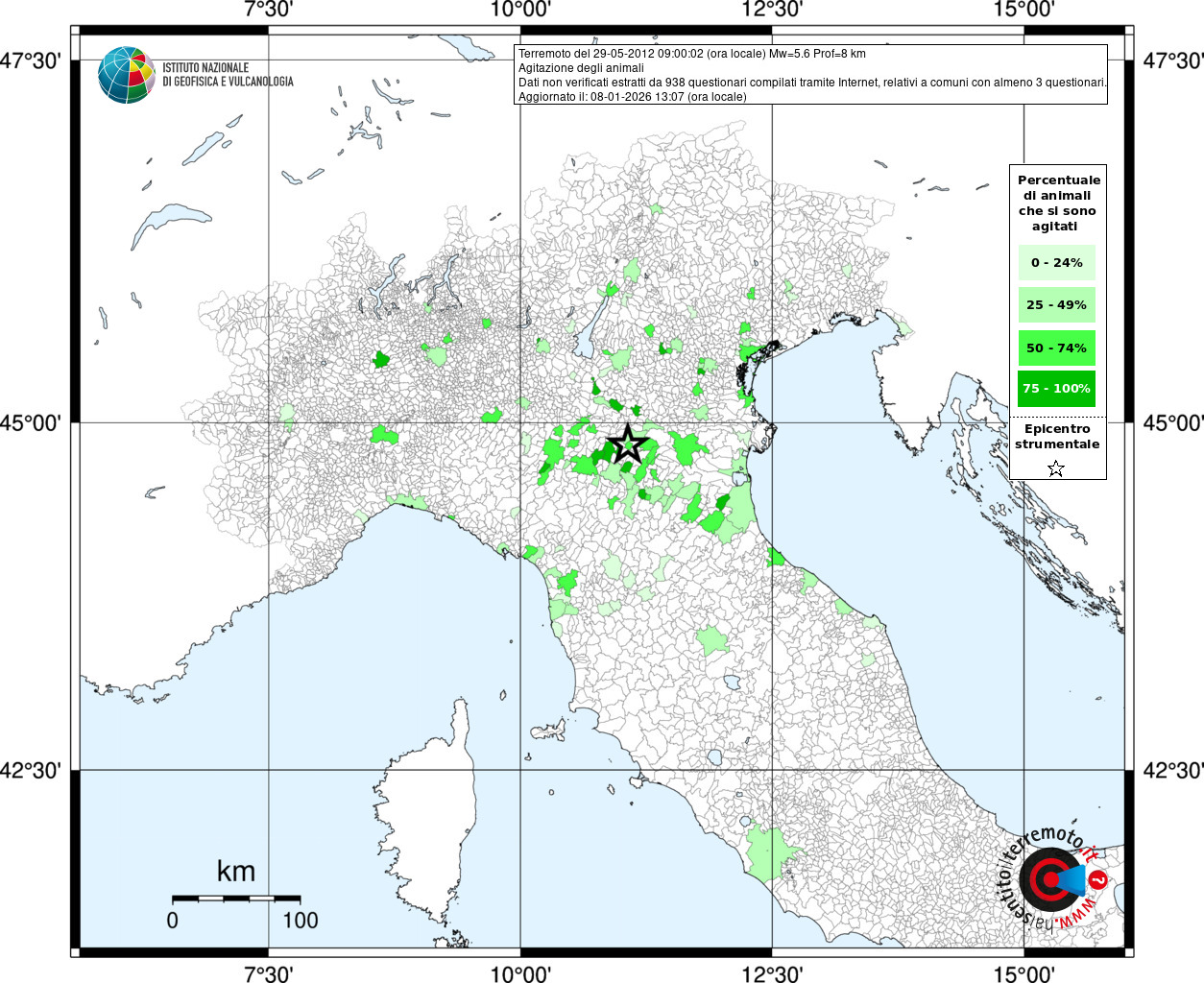This screenshot has height=983, width=1204.
Task: Click the right latitude label 45°00'
Action: click(x=1173, y=422)
